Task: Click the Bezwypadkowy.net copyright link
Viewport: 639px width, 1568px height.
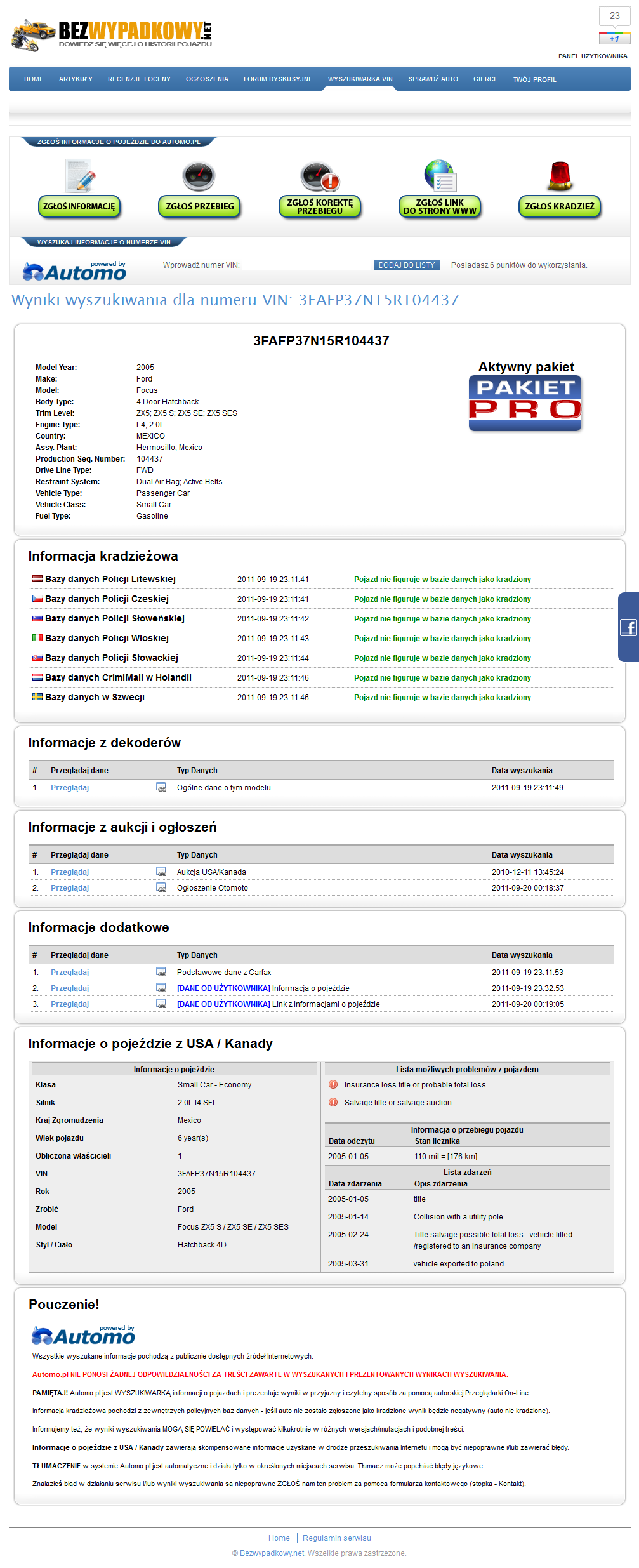Action: tap(272, 1553)
